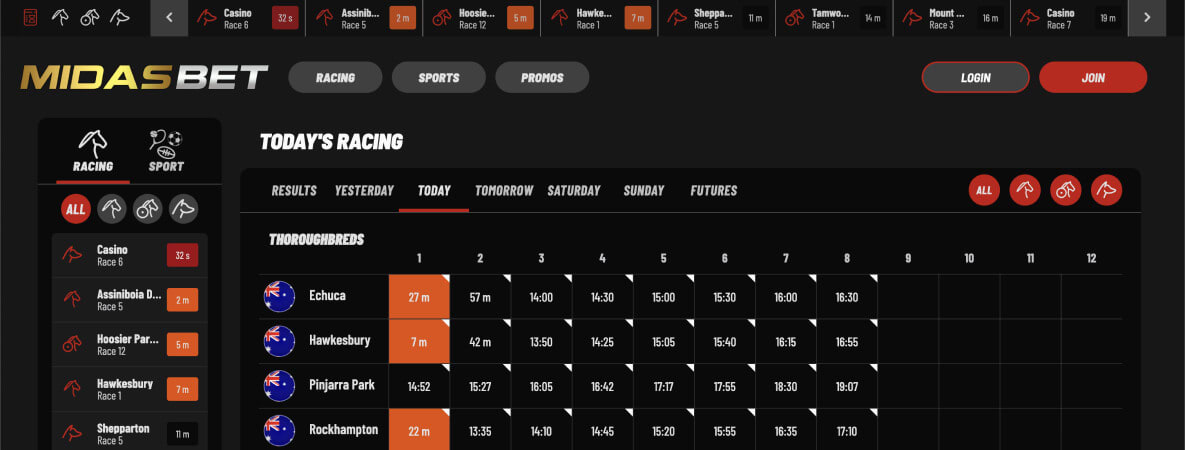Screen dimensions: 1185x450
Task: Click the harness icon beside Hoosier Par... in sidebar
Action: pyautogui.click(x=73, y=345)
